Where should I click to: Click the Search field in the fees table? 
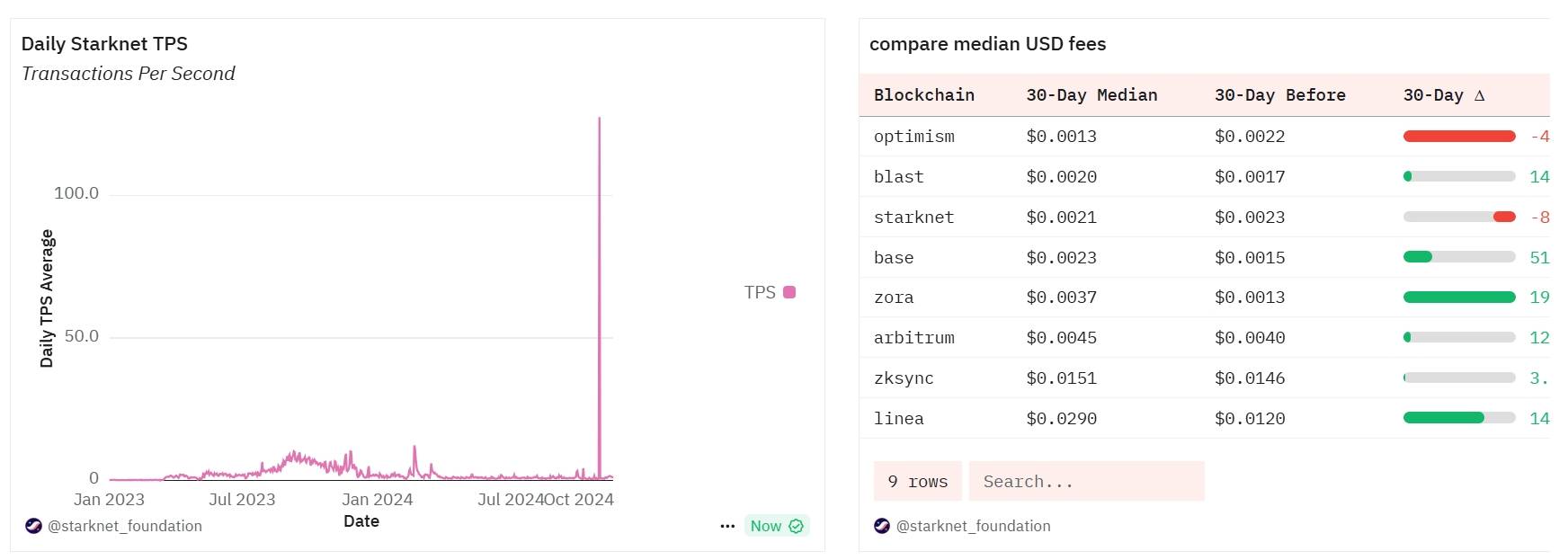[x=1087, y=481]
